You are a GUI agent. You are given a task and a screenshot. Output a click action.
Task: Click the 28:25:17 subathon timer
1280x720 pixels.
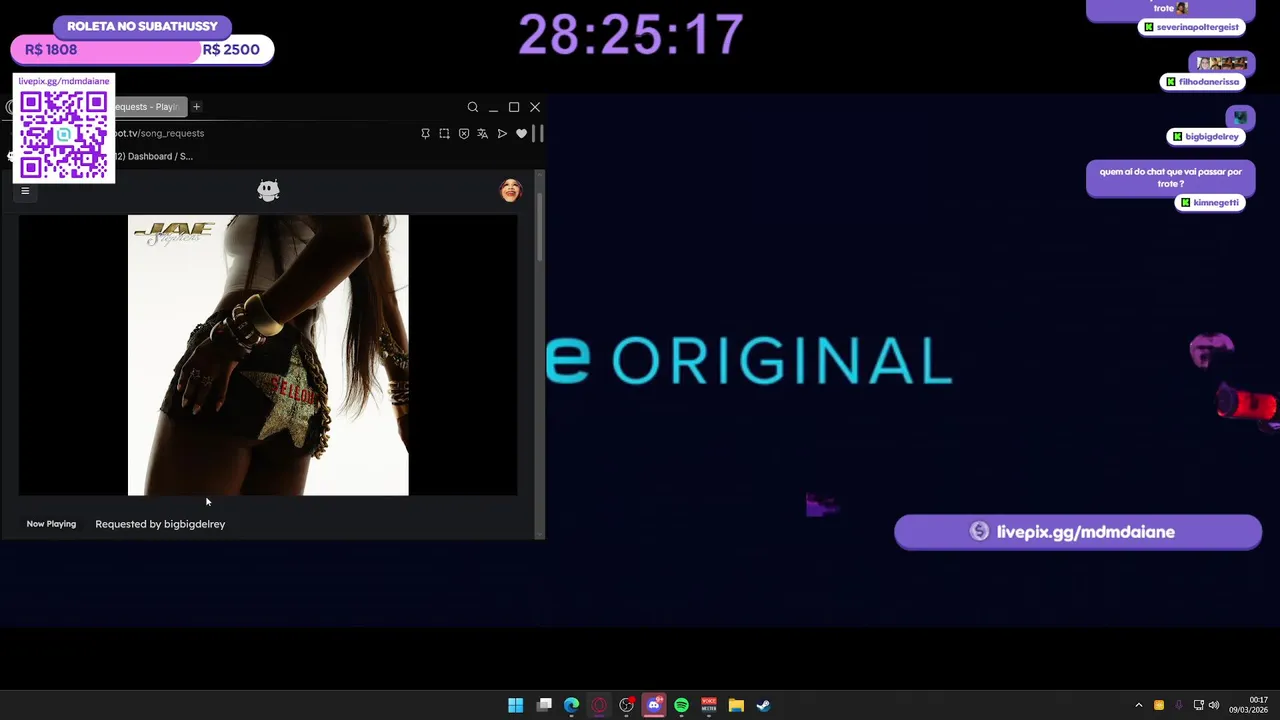631,35
